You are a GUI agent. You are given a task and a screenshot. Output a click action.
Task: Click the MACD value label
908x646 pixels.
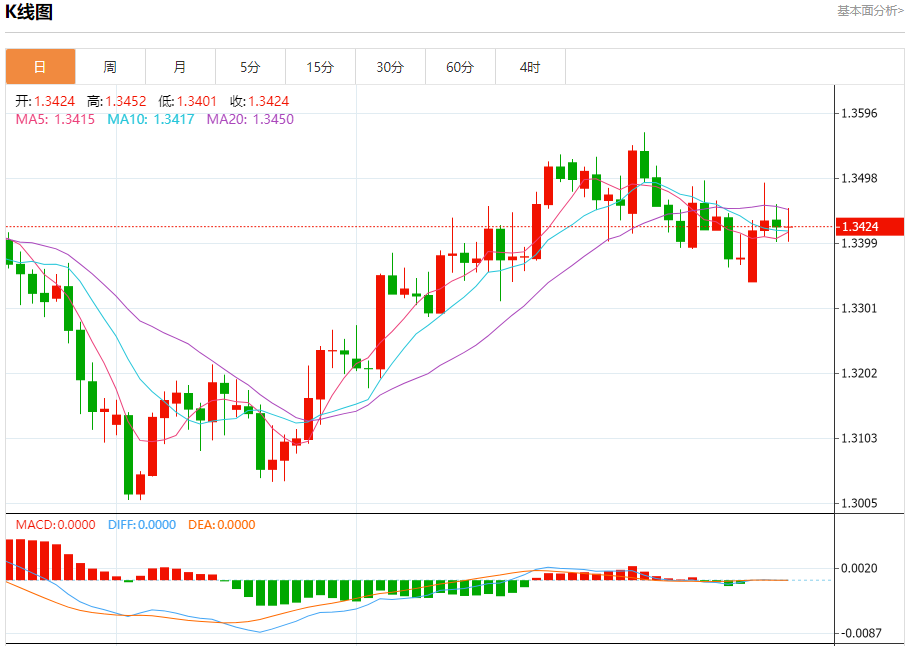tap(55, 525)
